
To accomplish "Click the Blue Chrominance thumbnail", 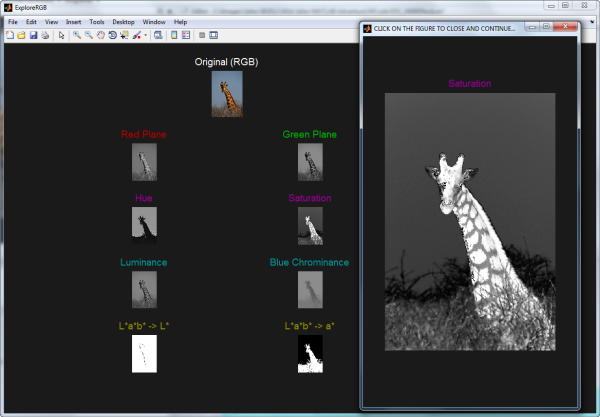I will (x=309, y=289).
